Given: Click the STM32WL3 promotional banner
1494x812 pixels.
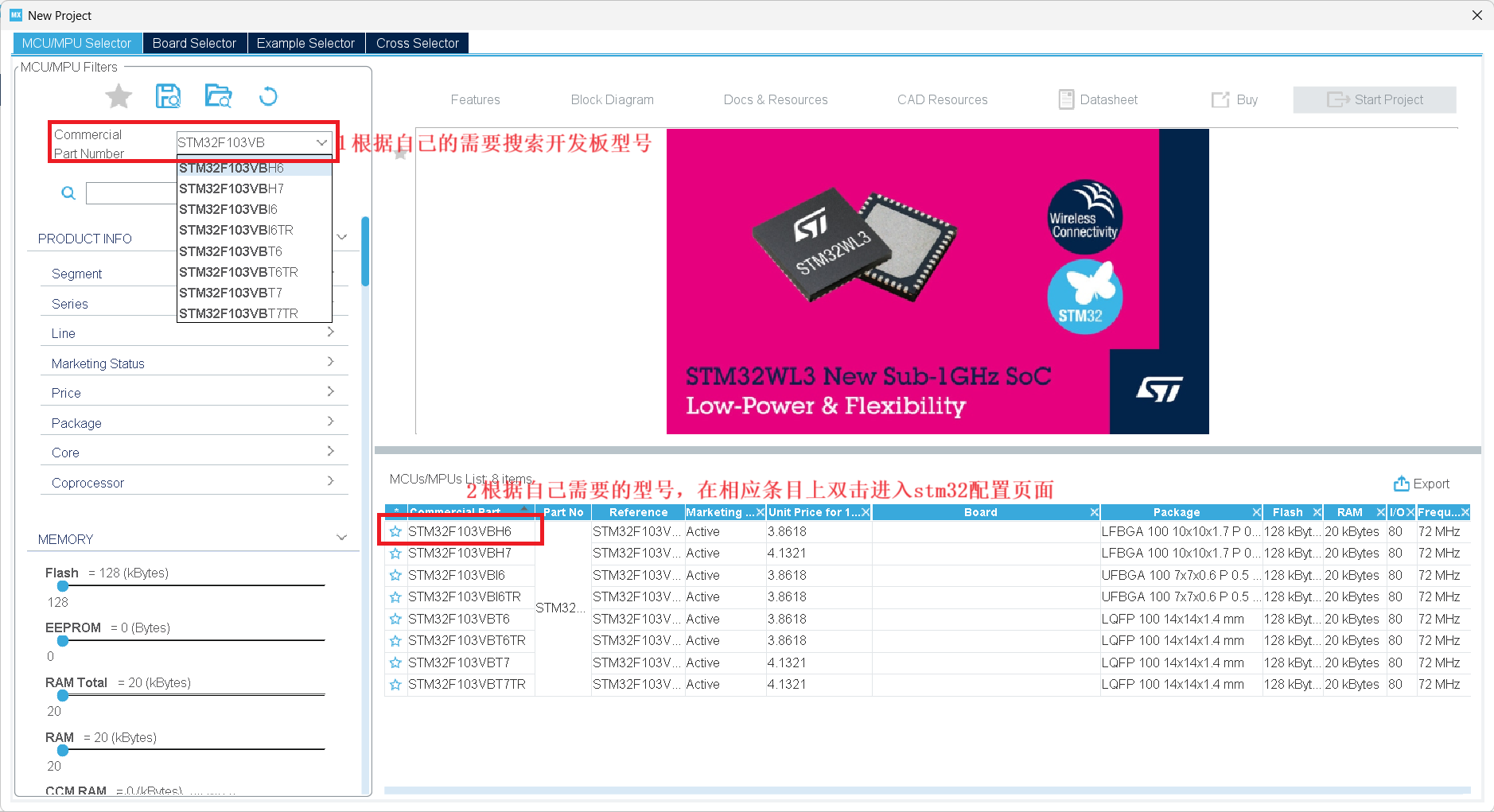Looking at the screenshot, I should 937,282.
